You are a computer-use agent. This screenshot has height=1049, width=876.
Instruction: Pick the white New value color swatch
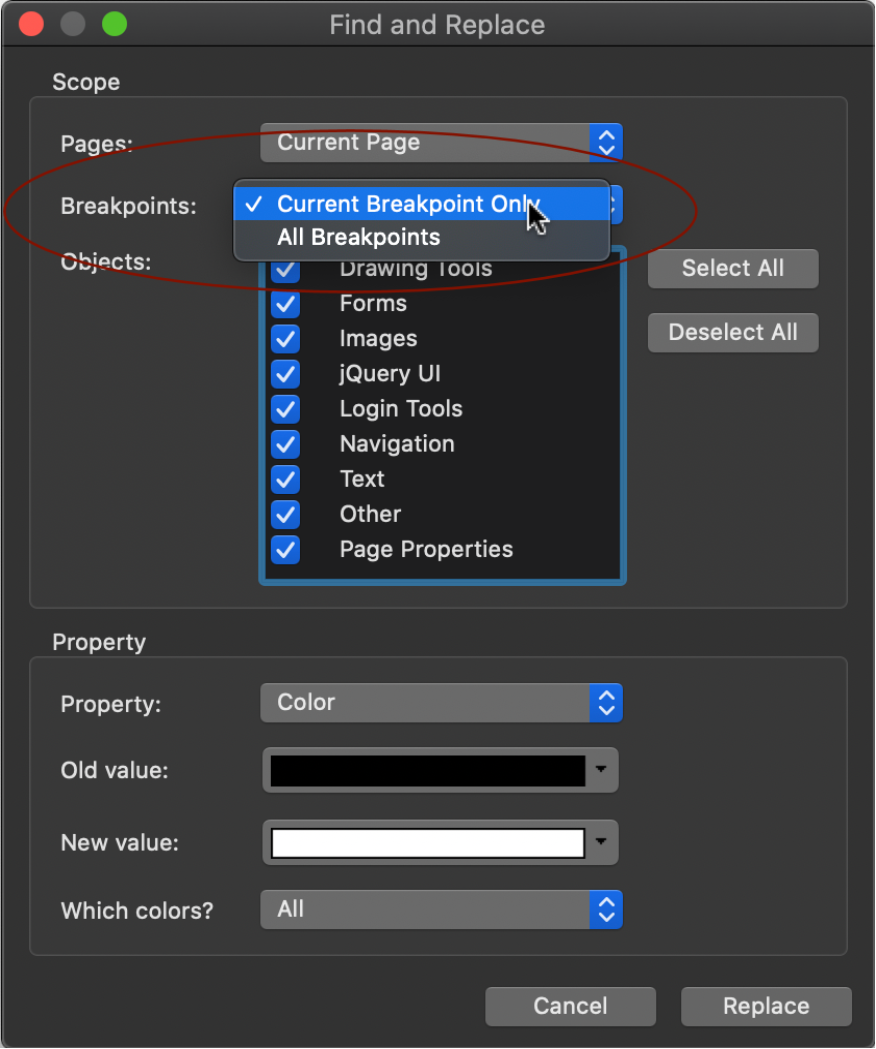pos(428,843)
